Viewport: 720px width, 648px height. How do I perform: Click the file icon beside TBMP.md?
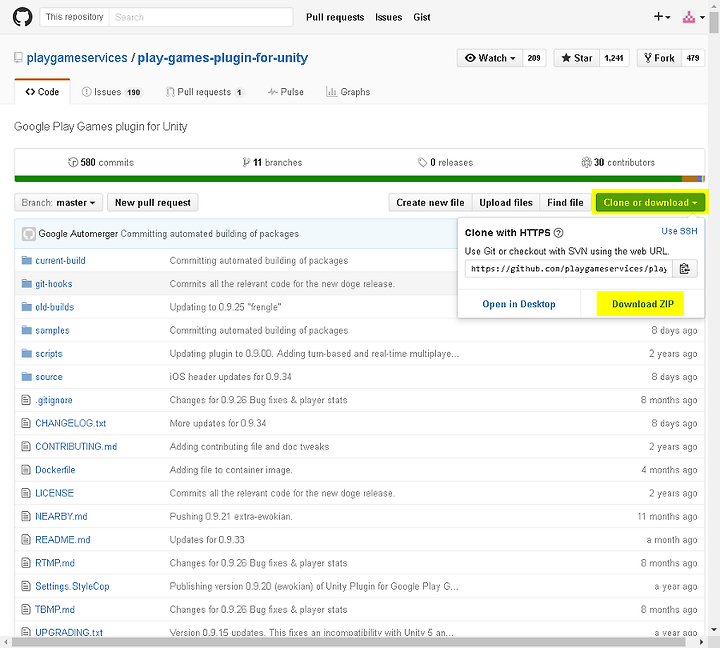(x=26, y=609)
